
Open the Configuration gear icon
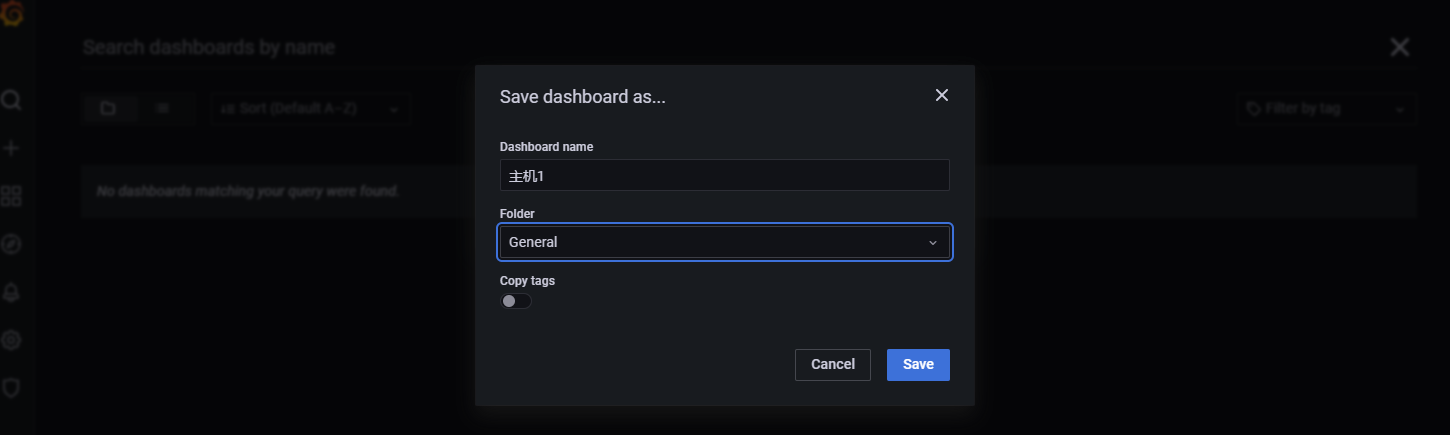tap(11, 340)
